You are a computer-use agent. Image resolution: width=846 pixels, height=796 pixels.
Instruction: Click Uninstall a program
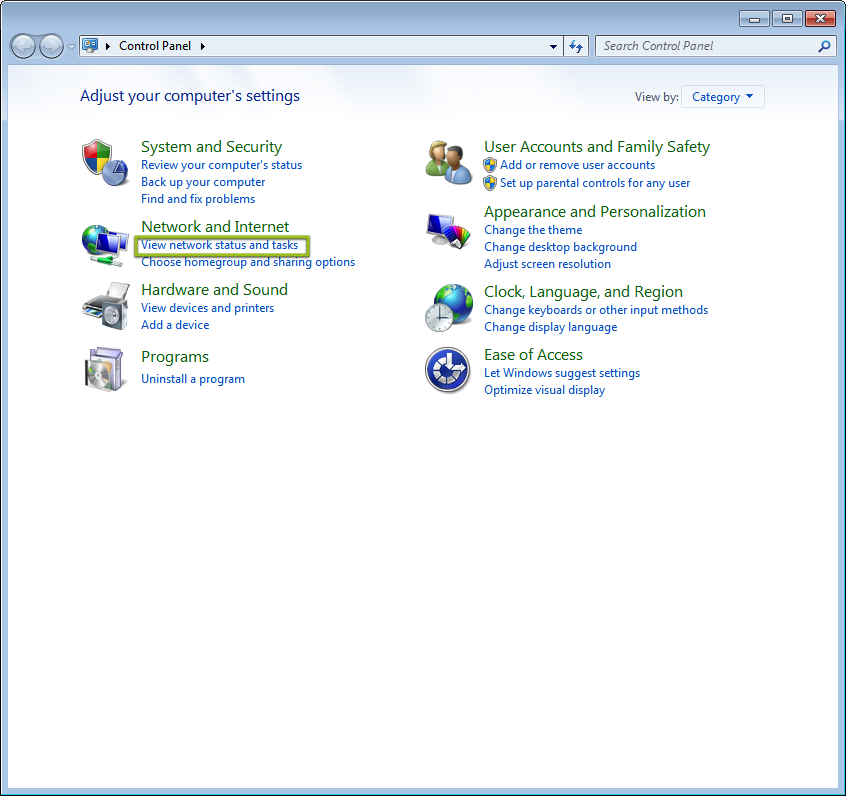193,379
